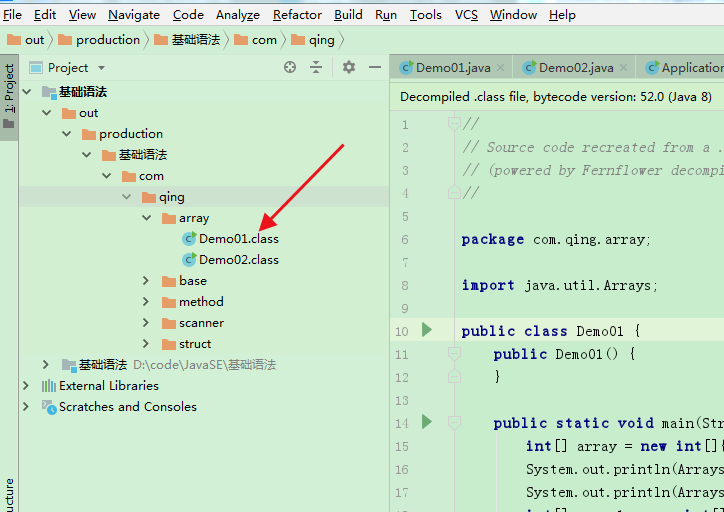Viewport: 724px width, 512px height.
Task: Open the View menu
Action: click(x=82, y=15)
